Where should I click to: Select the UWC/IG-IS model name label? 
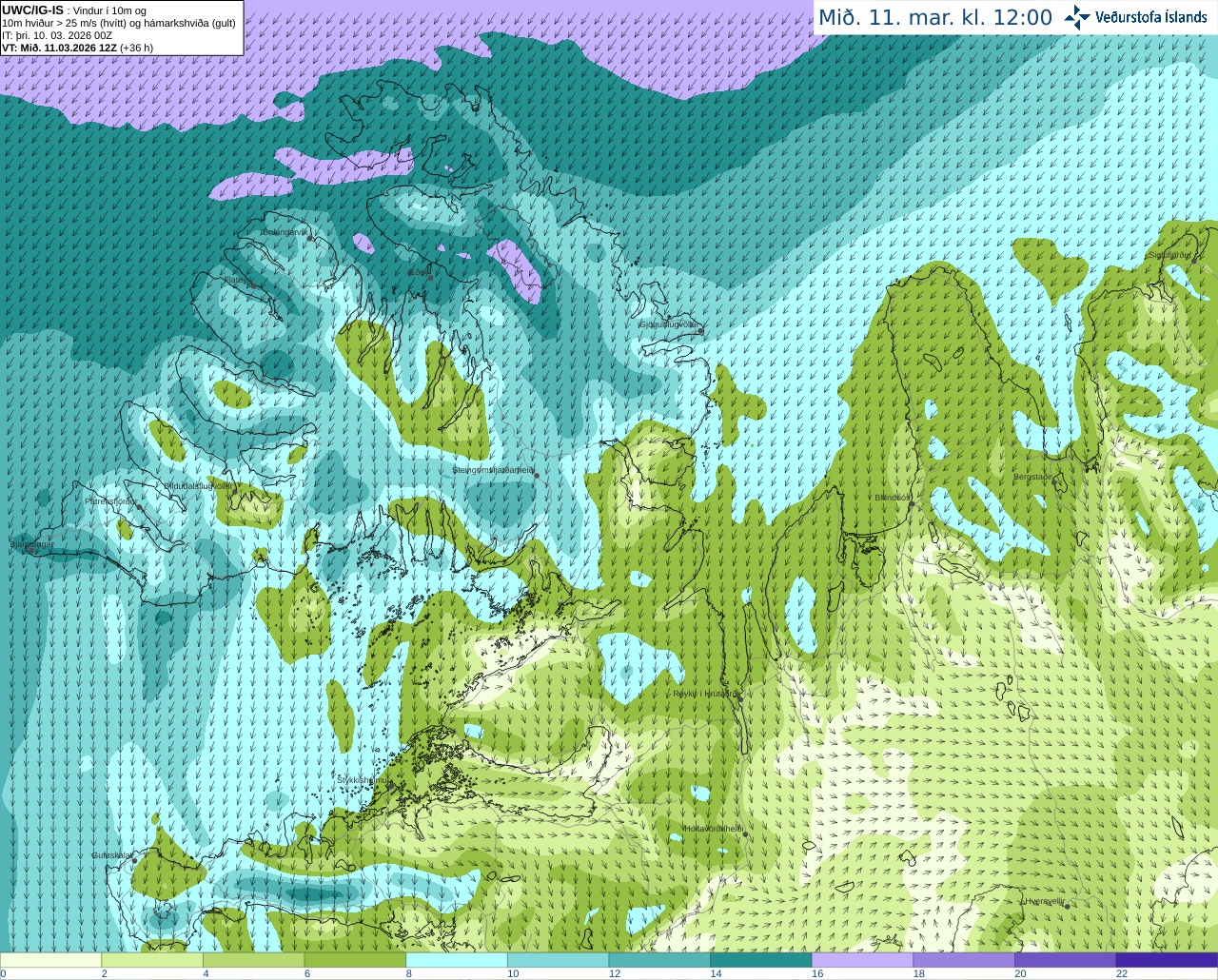33,10
